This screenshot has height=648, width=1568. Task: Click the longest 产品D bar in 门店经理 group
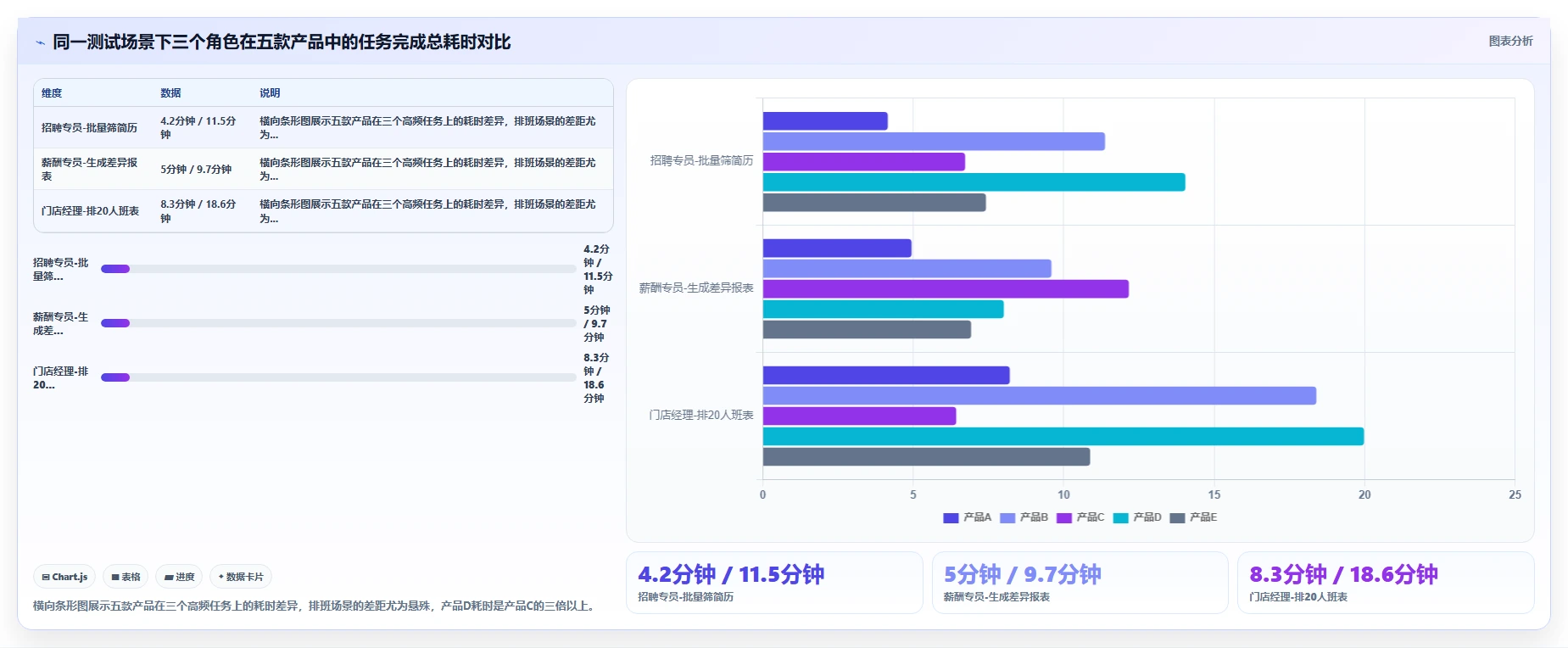pos(1063,437)
